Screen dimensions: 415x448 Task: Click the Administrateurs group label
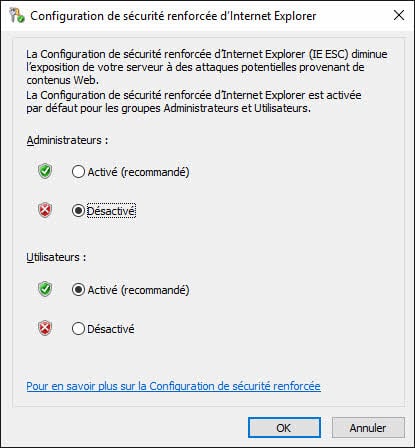tap(67, 140)
